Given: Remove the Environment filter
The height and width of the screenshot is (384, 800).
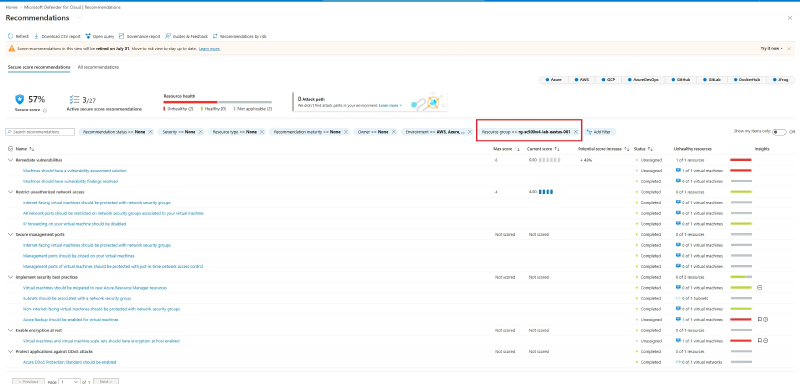Looking at the screenshot, I should pos(469,132).
